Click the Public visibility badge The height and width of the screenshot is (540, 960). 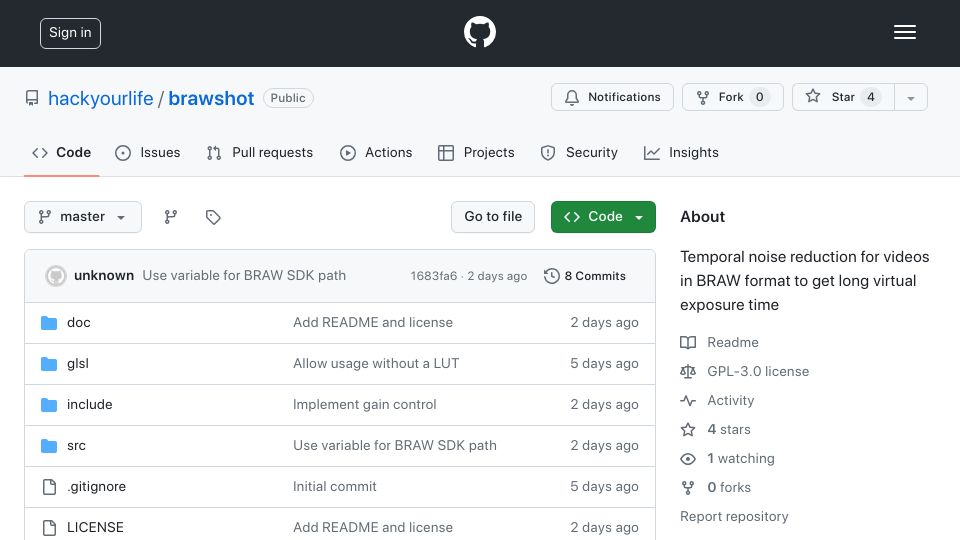[288, 98]
